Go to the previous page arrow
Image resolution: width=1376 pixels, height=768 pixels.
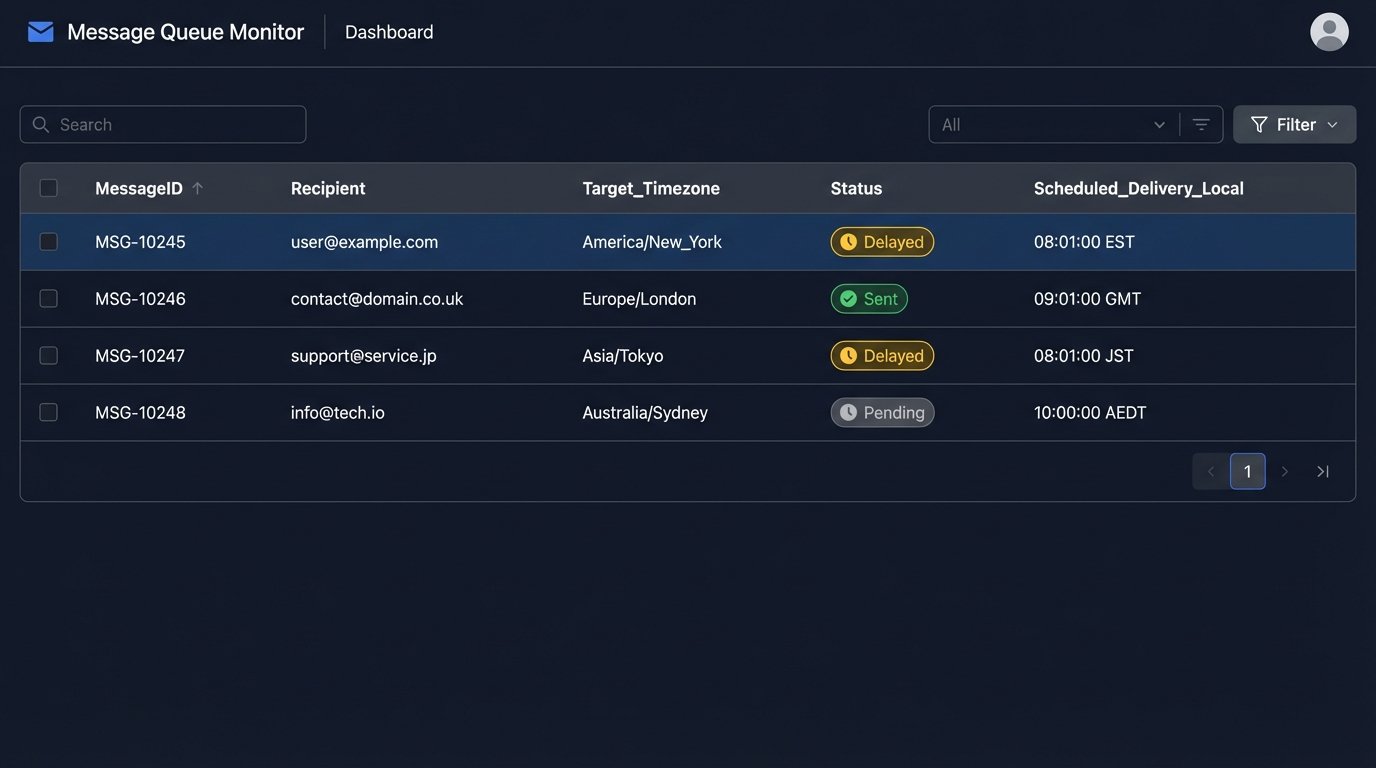click(1210, 471)
